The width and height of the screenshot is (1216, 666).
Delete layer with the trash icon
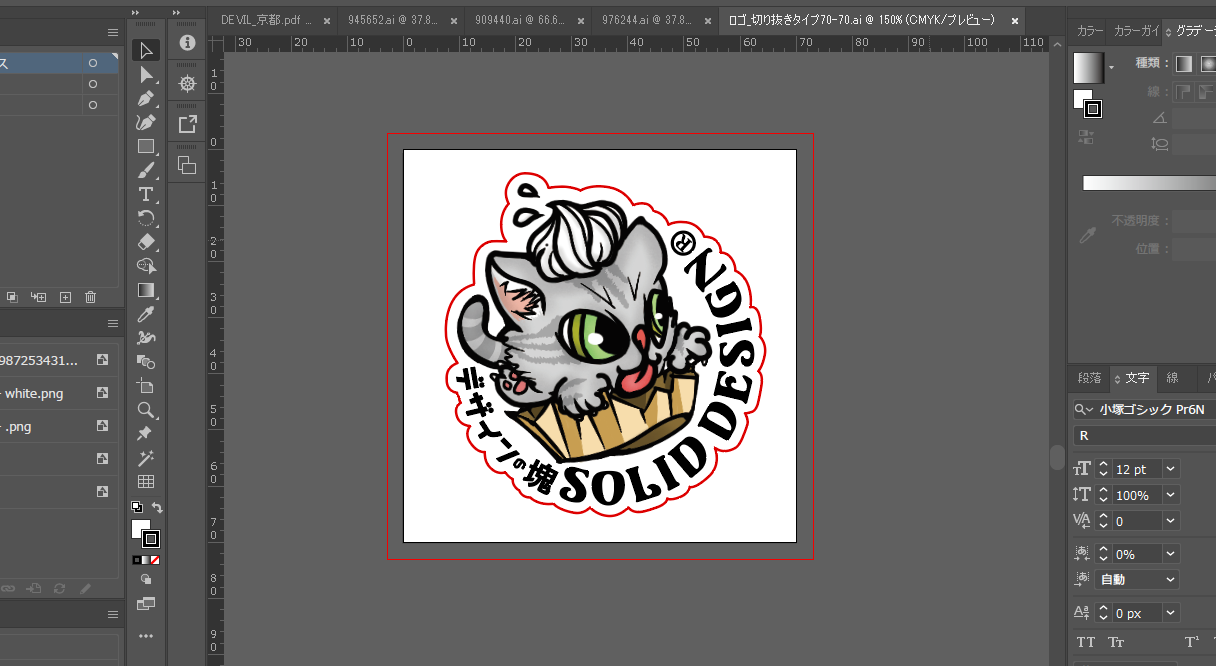coord(91,297)
